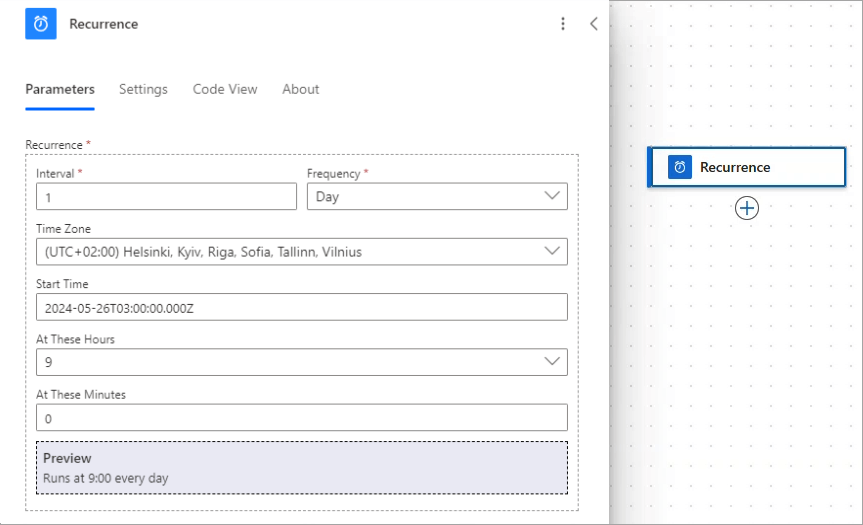Click the Start Time input field
Viewport: 863px width, 525px height.
tap(302, 307)
